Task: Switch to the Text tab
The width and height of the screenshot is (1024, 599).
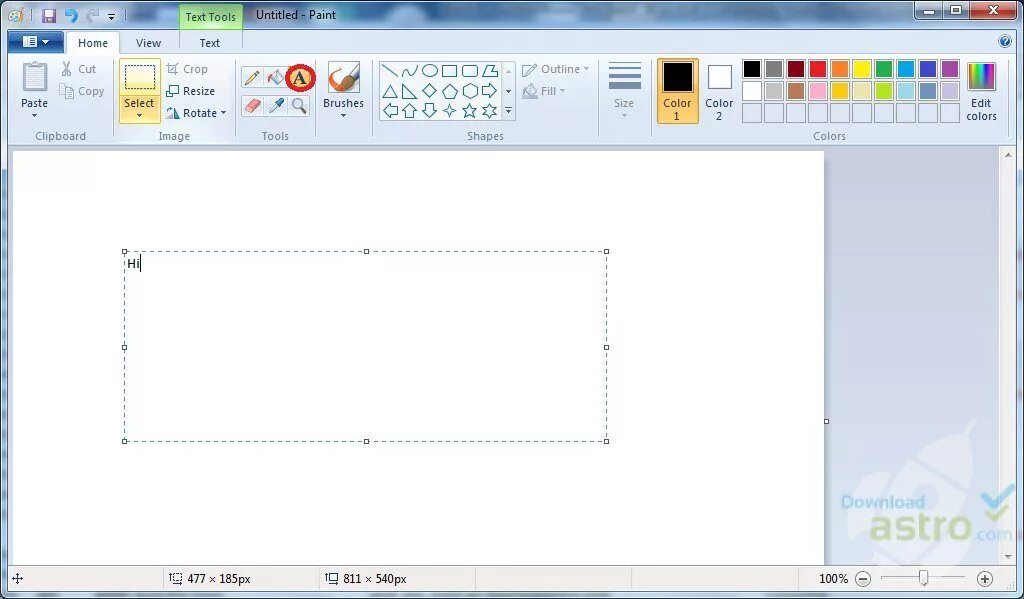Action: (x=210, y=43)
